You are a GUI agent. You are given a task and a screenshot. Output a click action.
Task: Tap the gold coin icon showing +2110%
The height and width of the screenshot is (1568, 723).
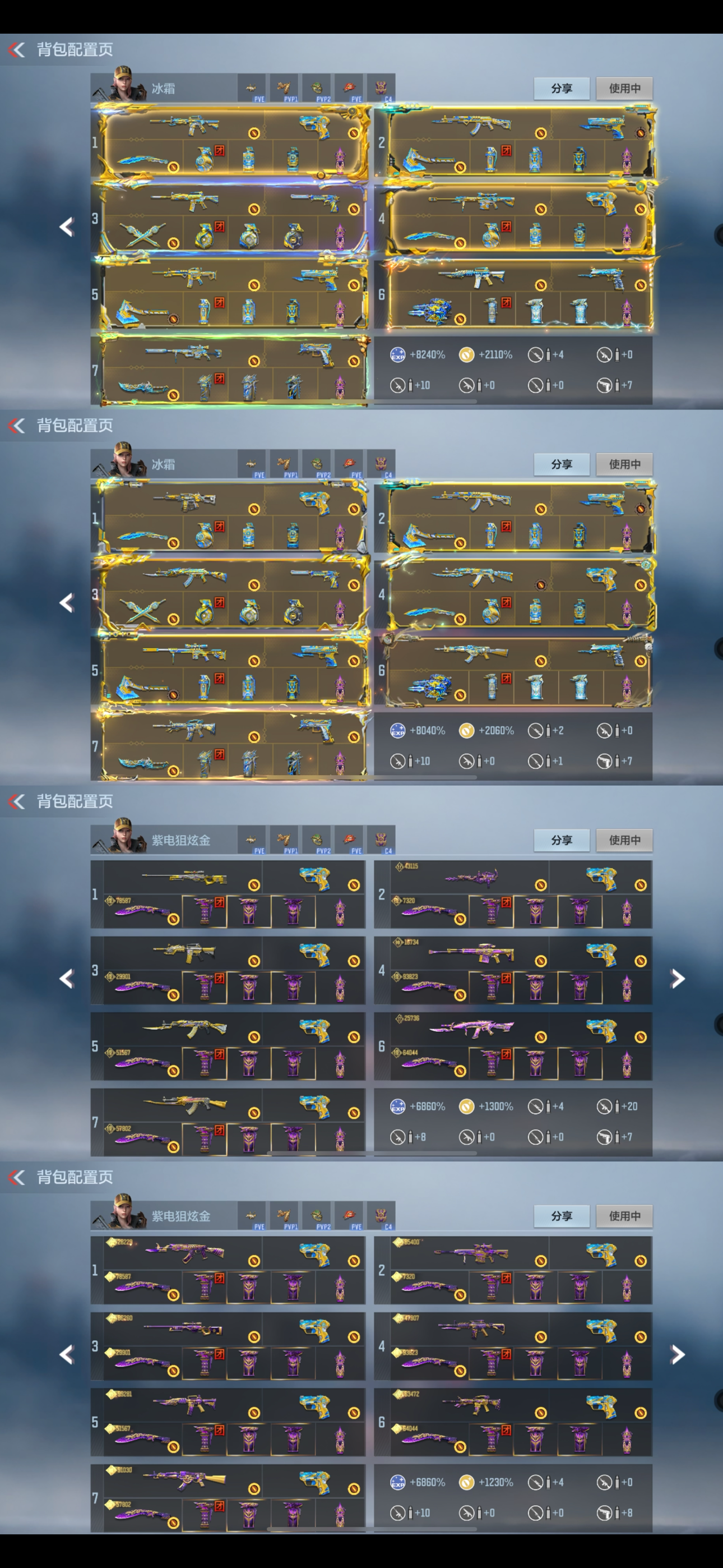(466, 355)
